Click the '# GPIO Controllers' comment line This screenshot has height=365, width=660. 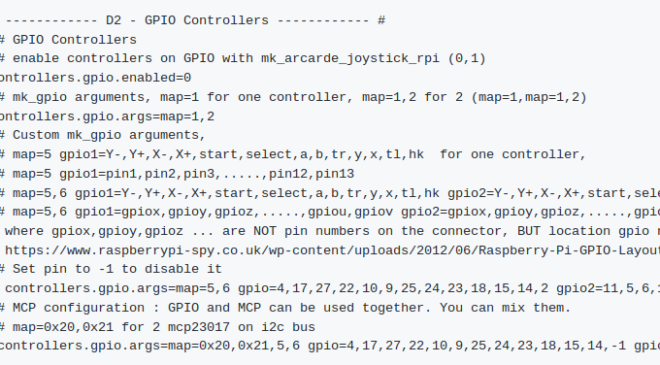pos(68,40)
